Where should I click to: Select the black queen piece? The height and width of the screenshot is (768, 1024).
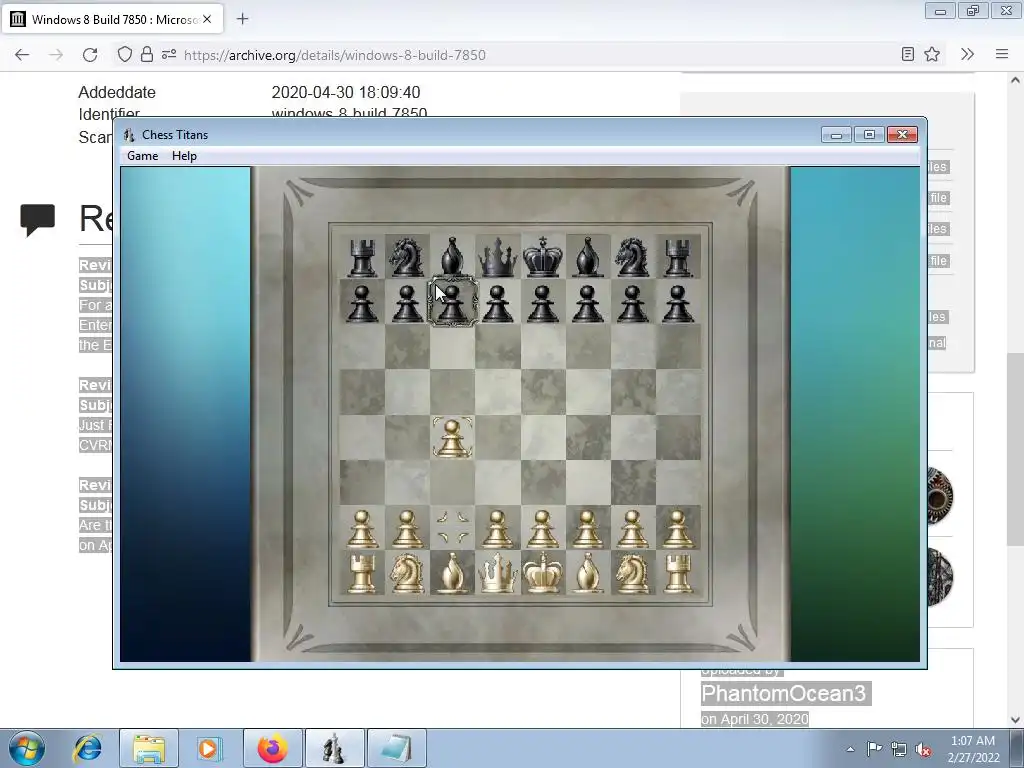[x=497, y=257]
